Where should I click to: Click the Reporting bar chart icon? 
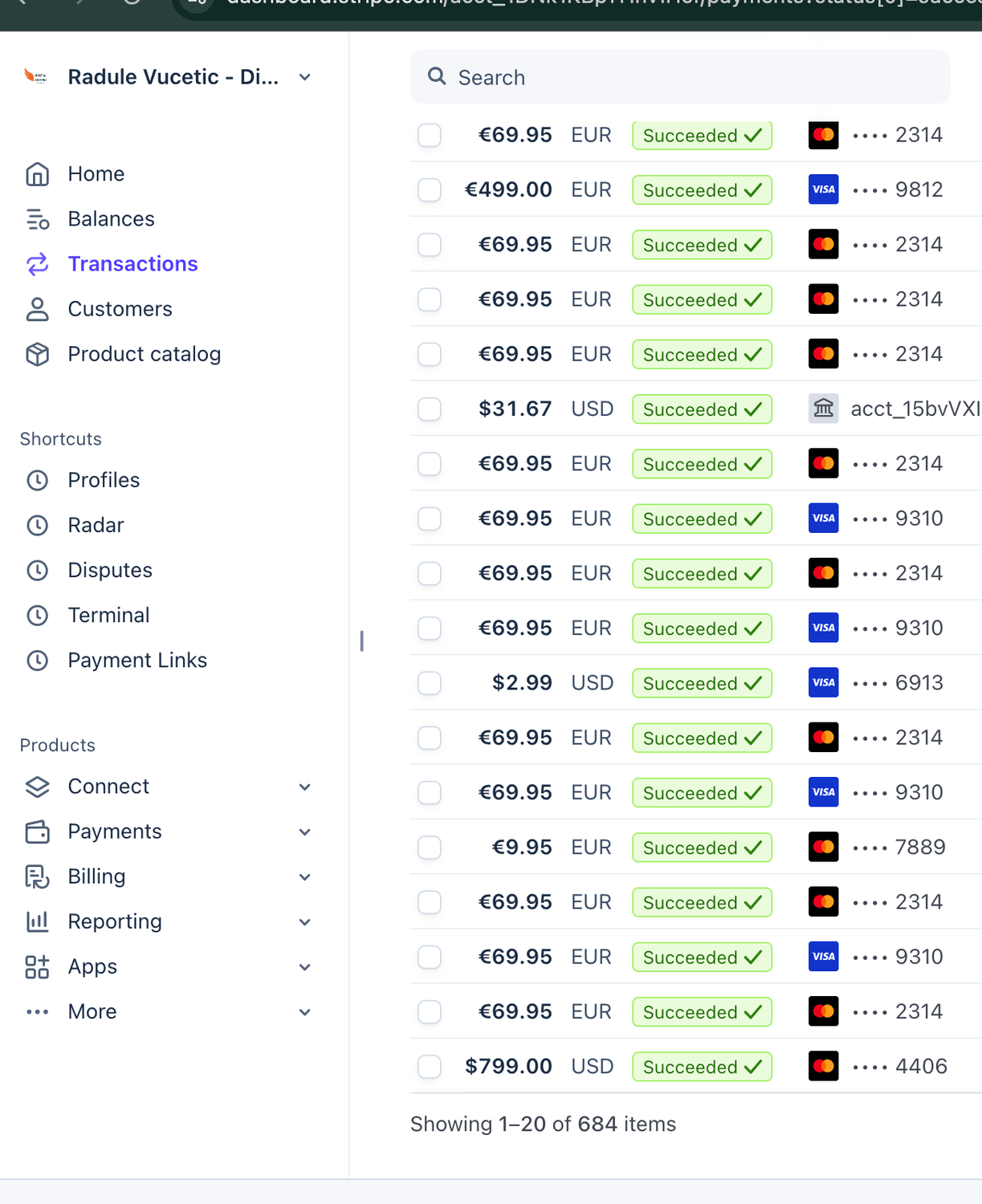pyautogui.click(x=37, y=921)
